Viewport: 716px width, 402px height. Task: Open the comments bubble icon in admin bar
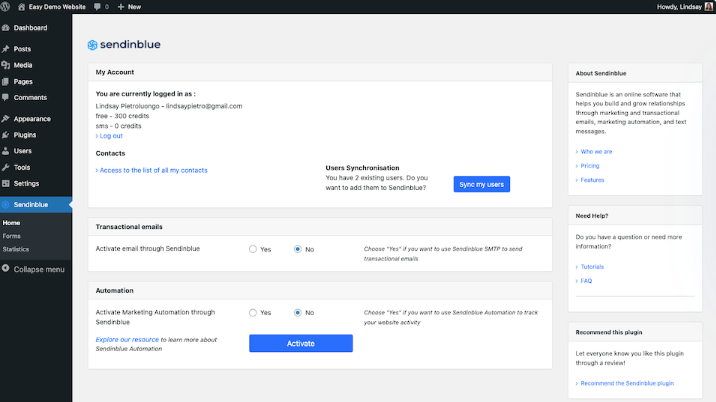tap(97, 7)
